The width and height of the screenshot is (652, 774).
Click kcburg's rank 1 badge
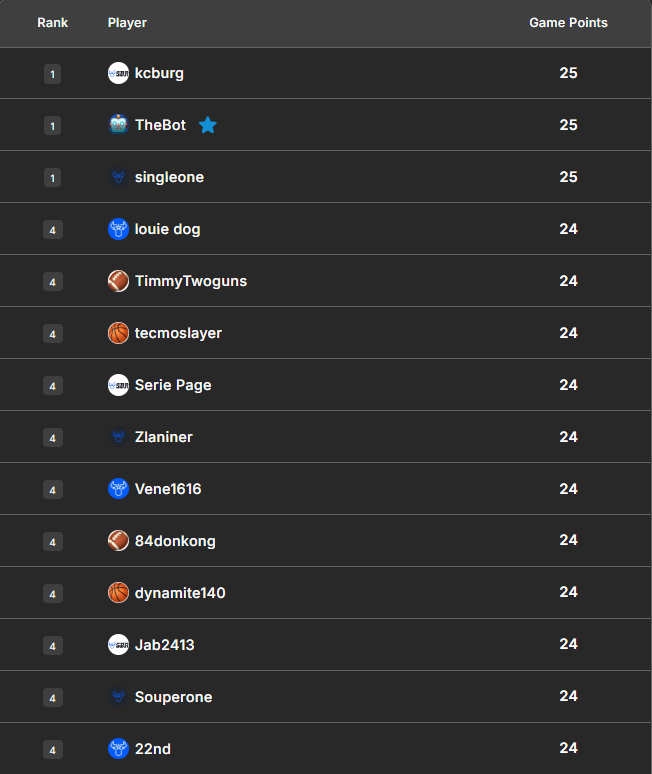[53, 74]
